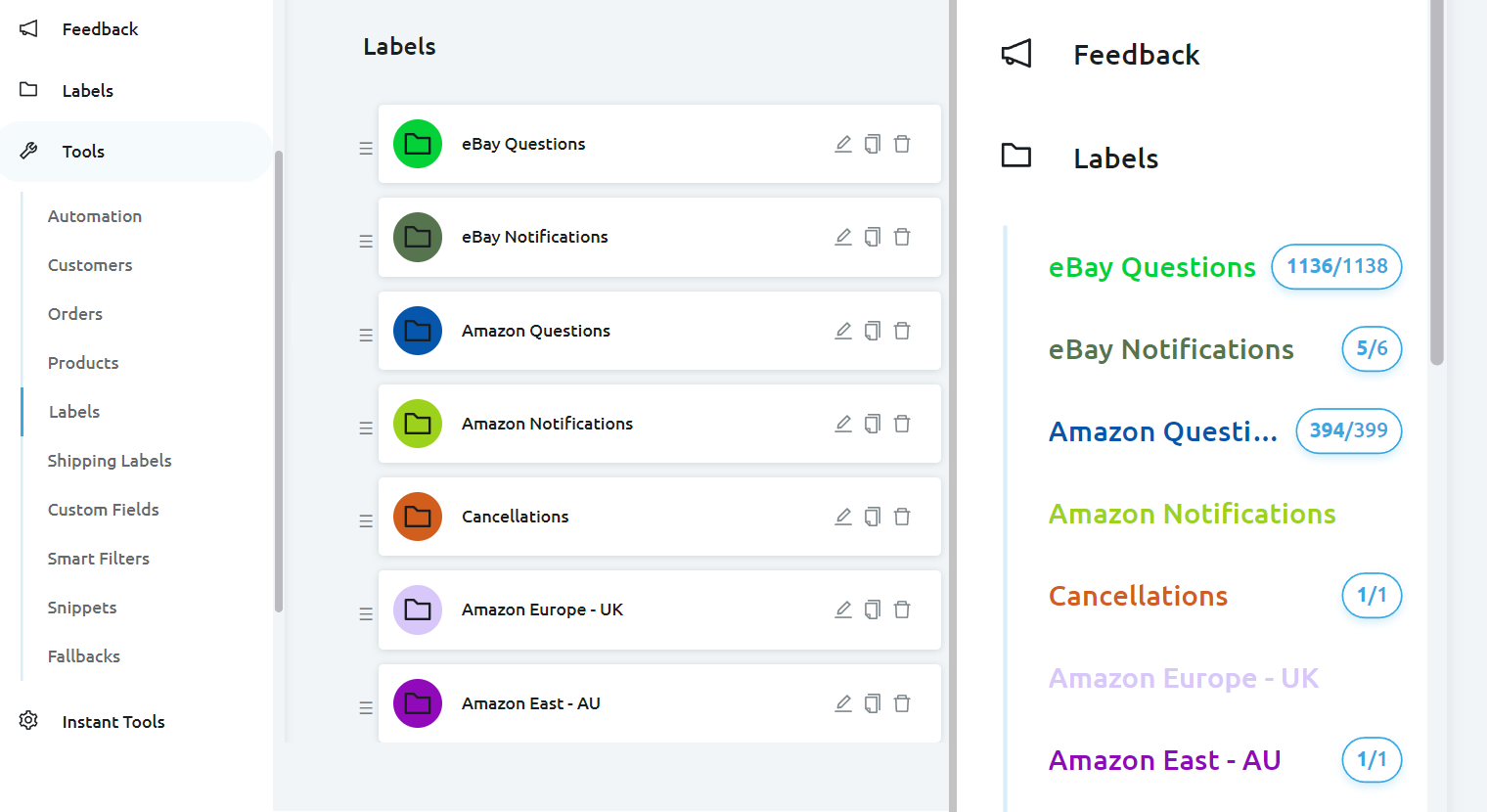Image resolution: width=1488 pixels, height=812 pixels.
Task: Collapse the Tools menu section
Action: click(x=83, y=152)
